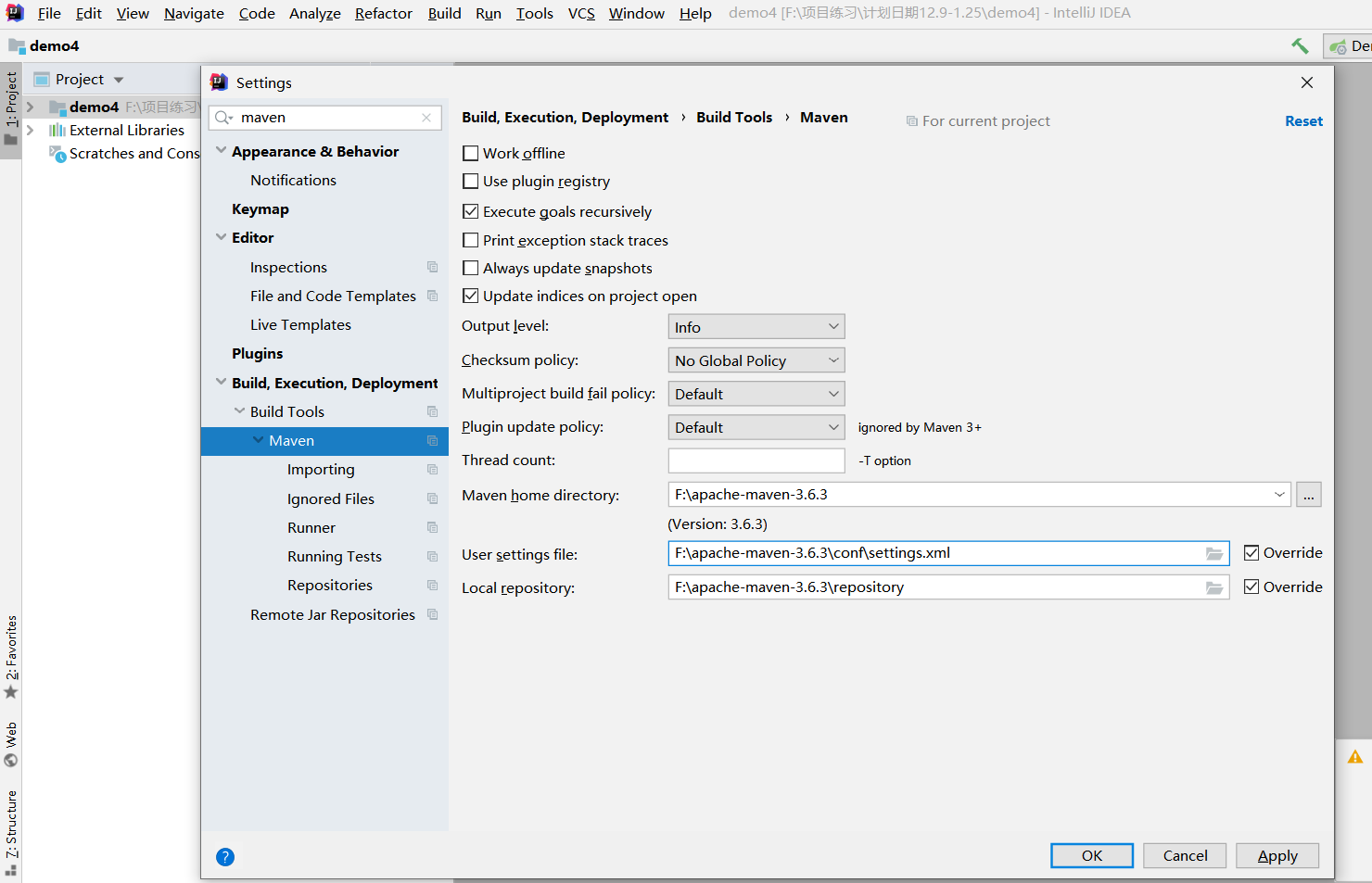Open the Structure tool window tab
The width and height of the screenshot is (1372, 883).
point(11,832)
